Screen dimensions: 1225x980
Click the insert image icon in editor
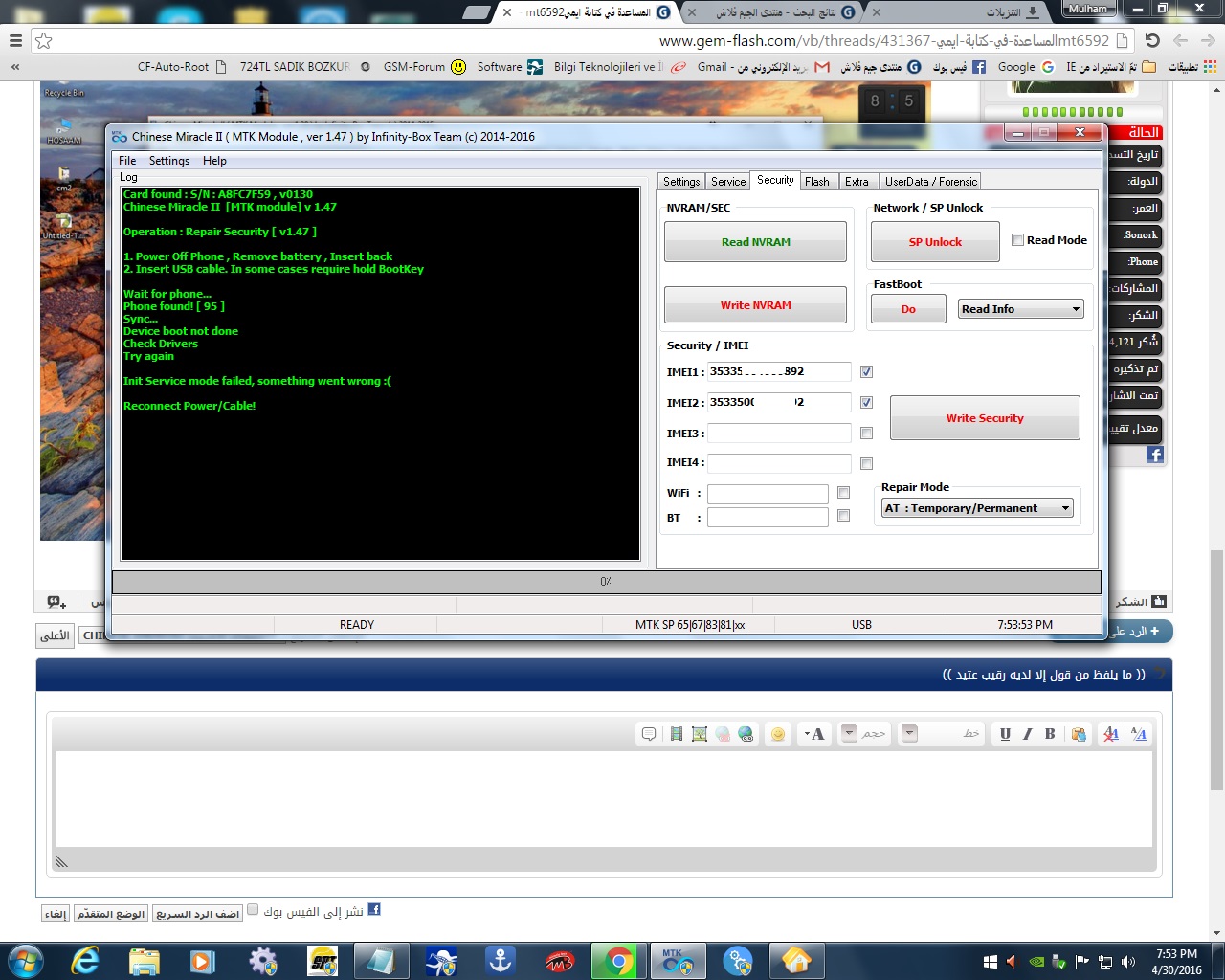click(x=700, y=734)
